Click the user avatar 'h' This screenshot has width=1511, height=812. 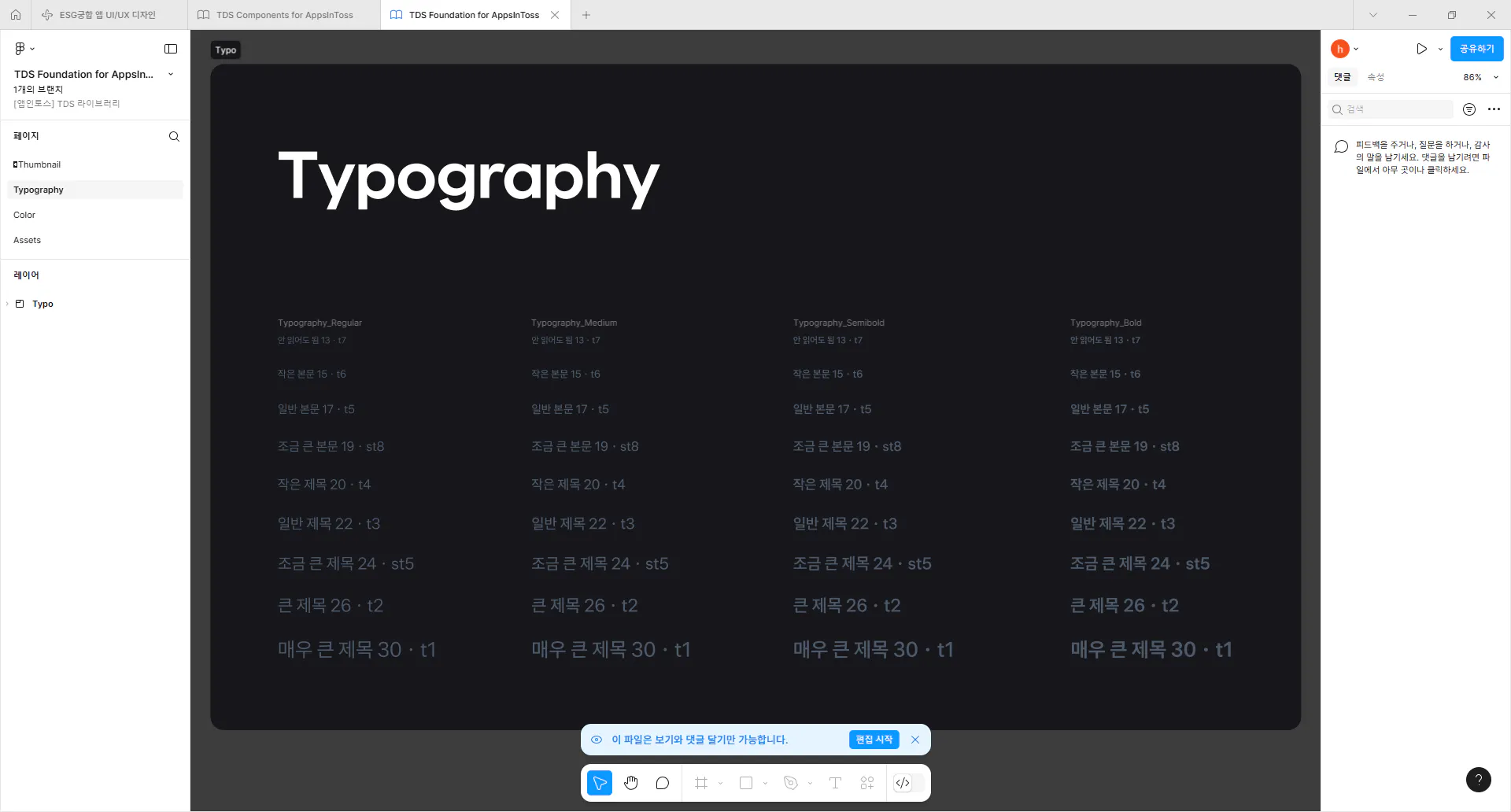coord(1340,49)
